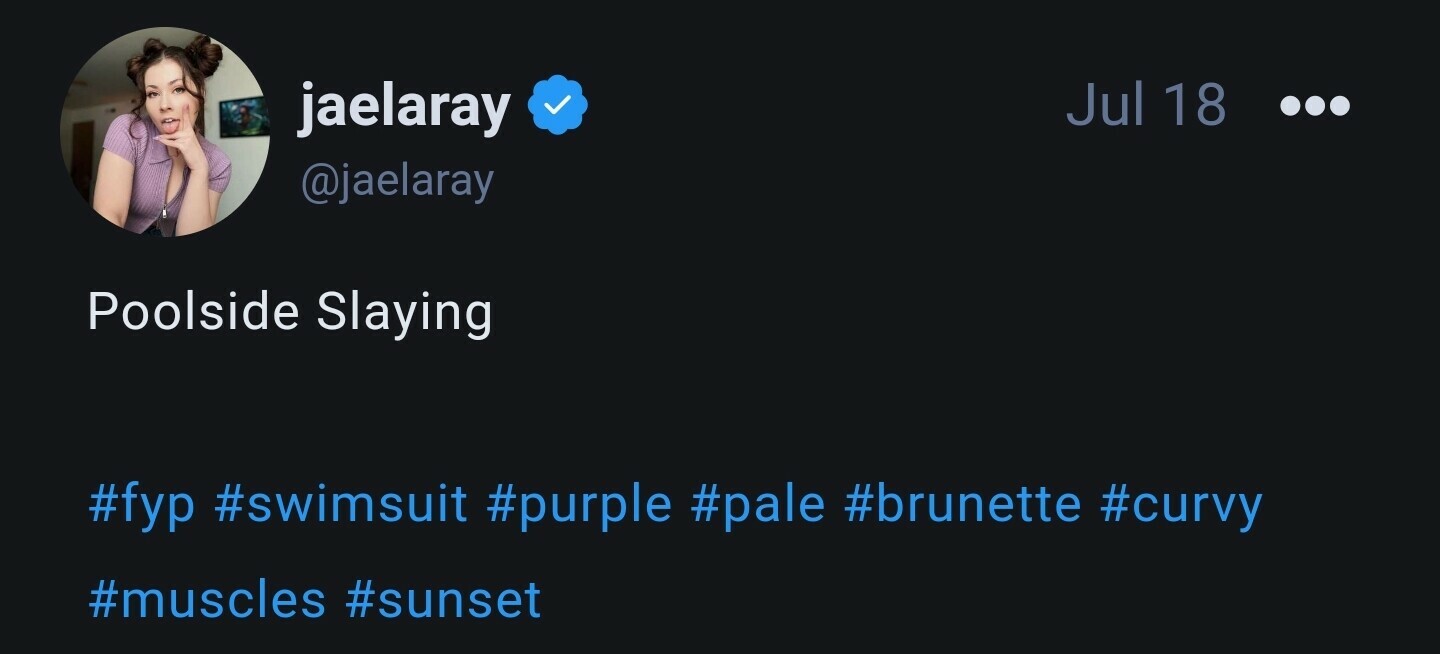Browse the #sunset hashtag
This screenshot has height=654, width=1440.
[443, 599]
